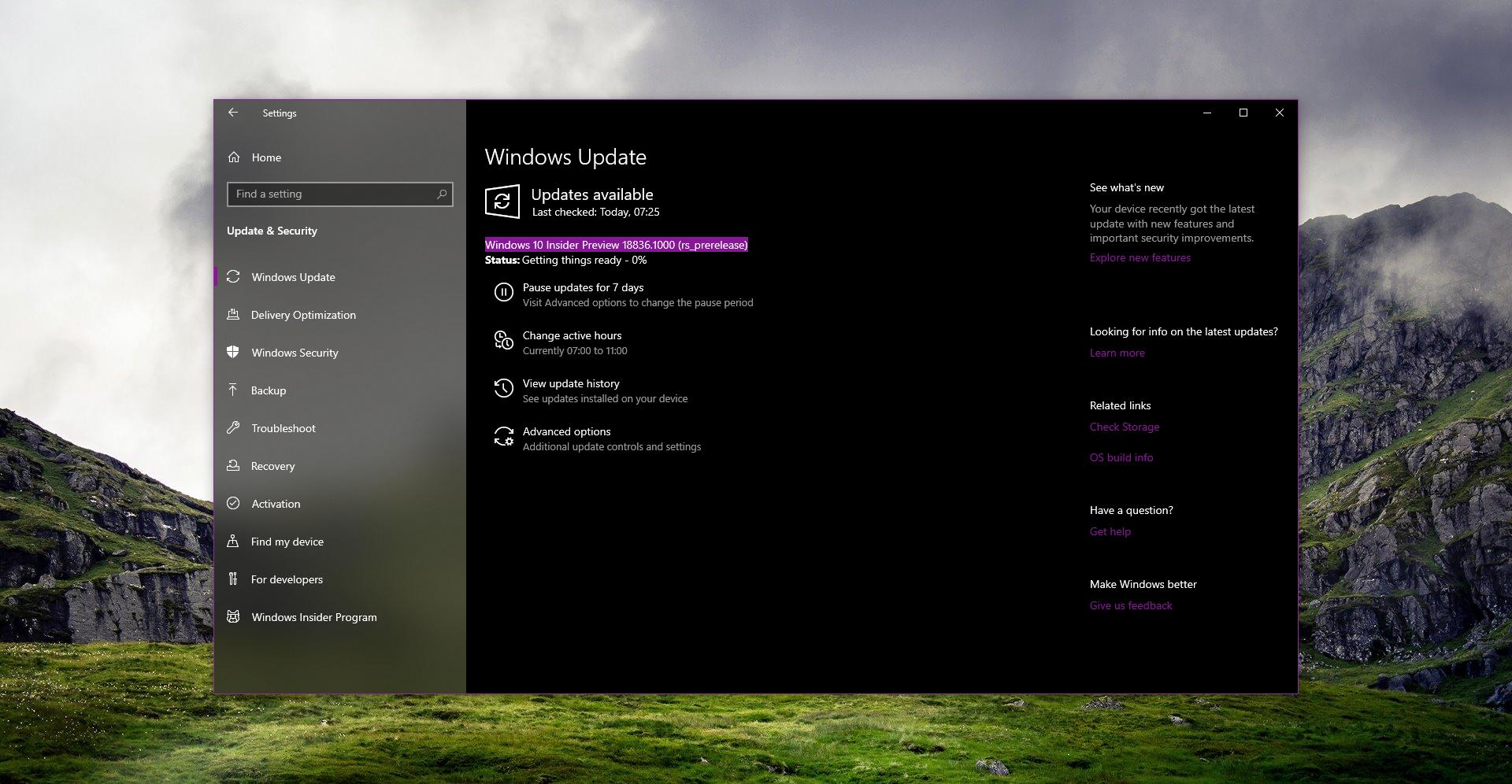Click the back arrow in Settings
Image resolution: width=1512 pixels, height=784 pixels.
tap(233, 113)
